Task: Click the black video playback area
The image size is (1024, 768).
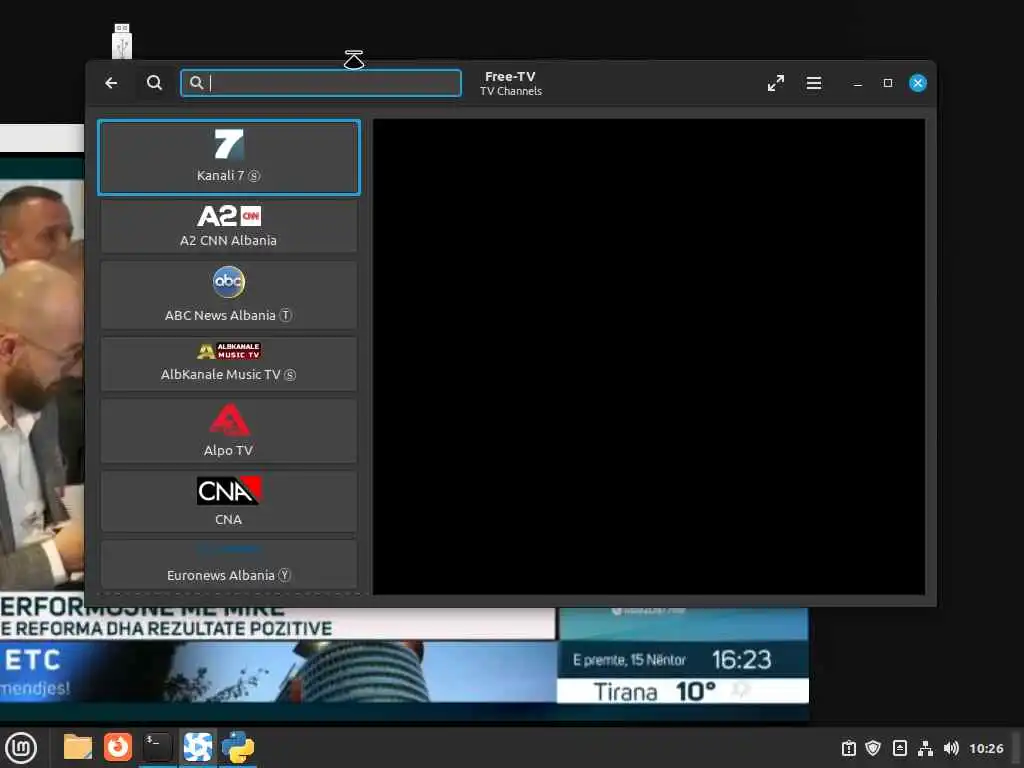Action: coord(648,357)
